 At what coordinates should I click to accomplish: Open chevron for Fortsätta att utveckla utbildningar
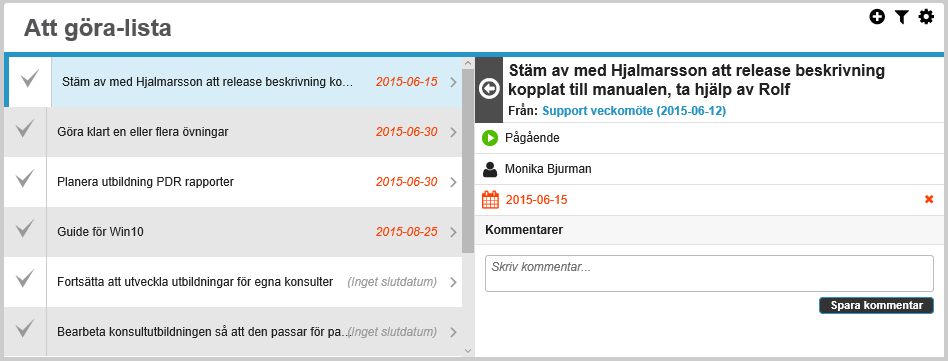(x=453, y=282)
